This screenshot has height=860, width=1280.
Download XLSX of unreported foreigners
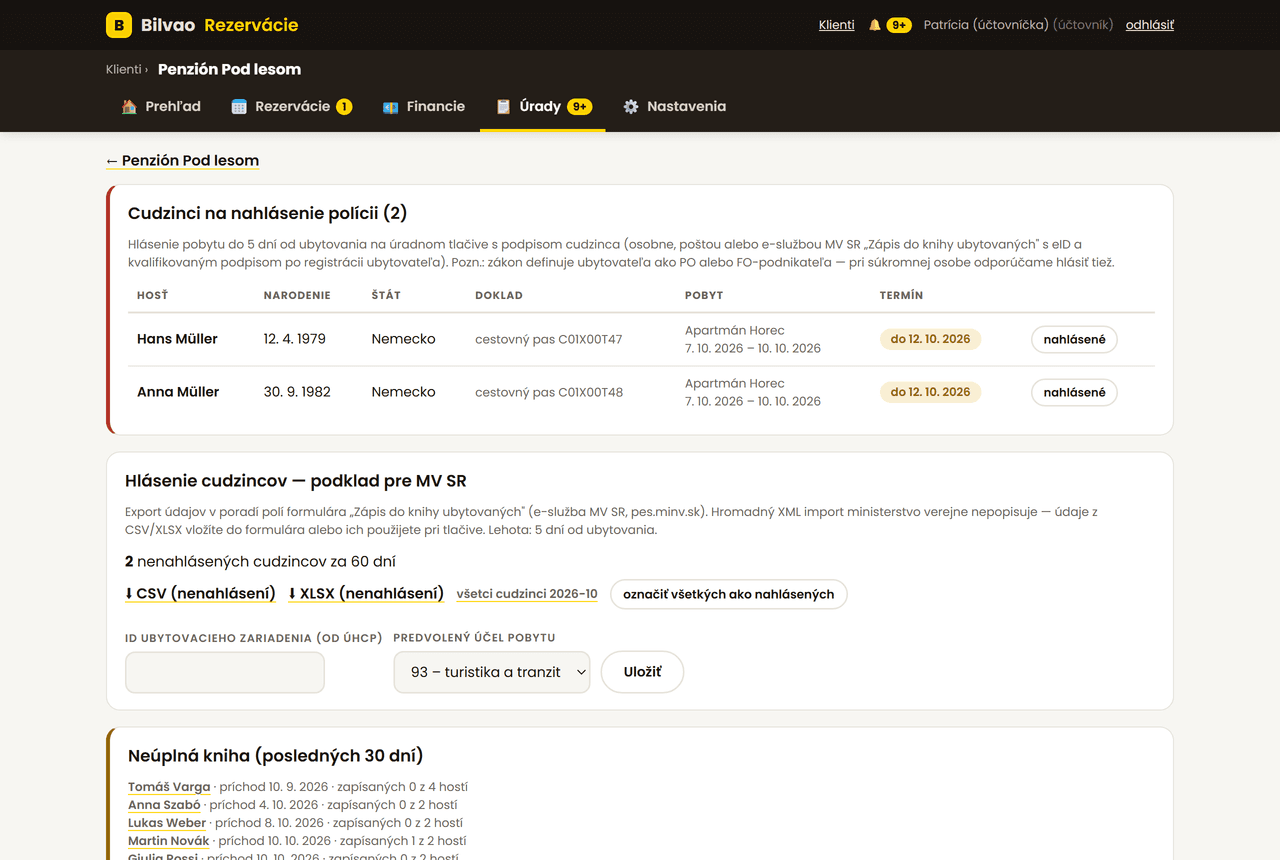[x=366, y=593]
